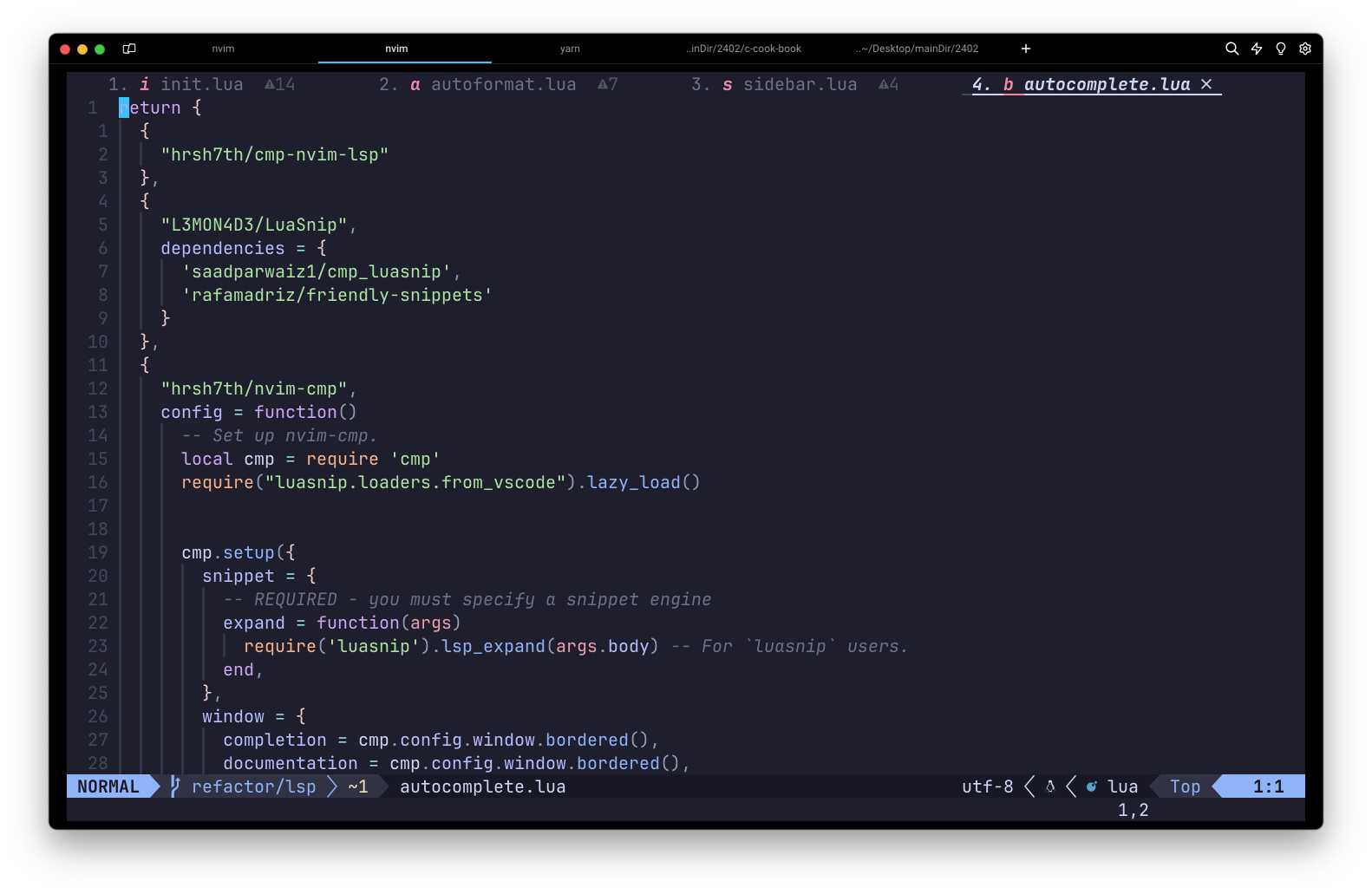1372x894 pixels.
Task: Click the NORMAL mode indicator
Action: point(108,786)
